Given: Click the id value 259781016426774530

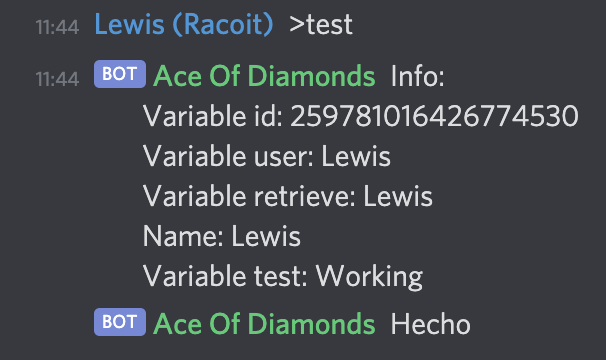Looking at the screenshot, I should pyautogui.click(x=434, y=116).
